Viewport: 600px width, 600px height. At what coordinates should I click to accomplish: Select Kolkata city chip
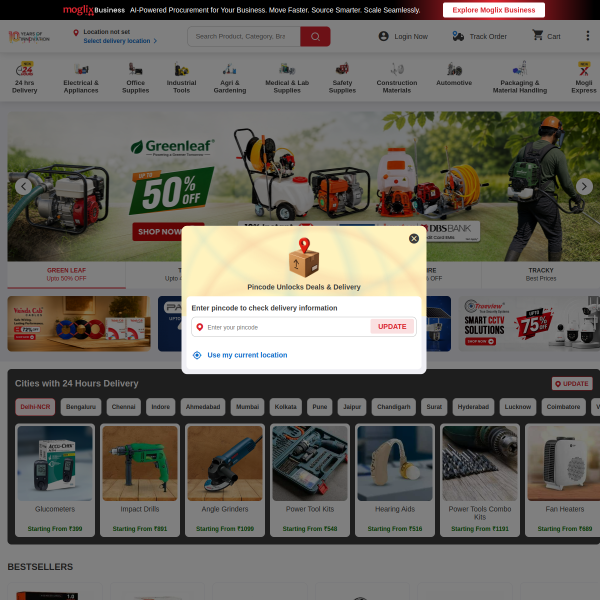pos(285,407)
